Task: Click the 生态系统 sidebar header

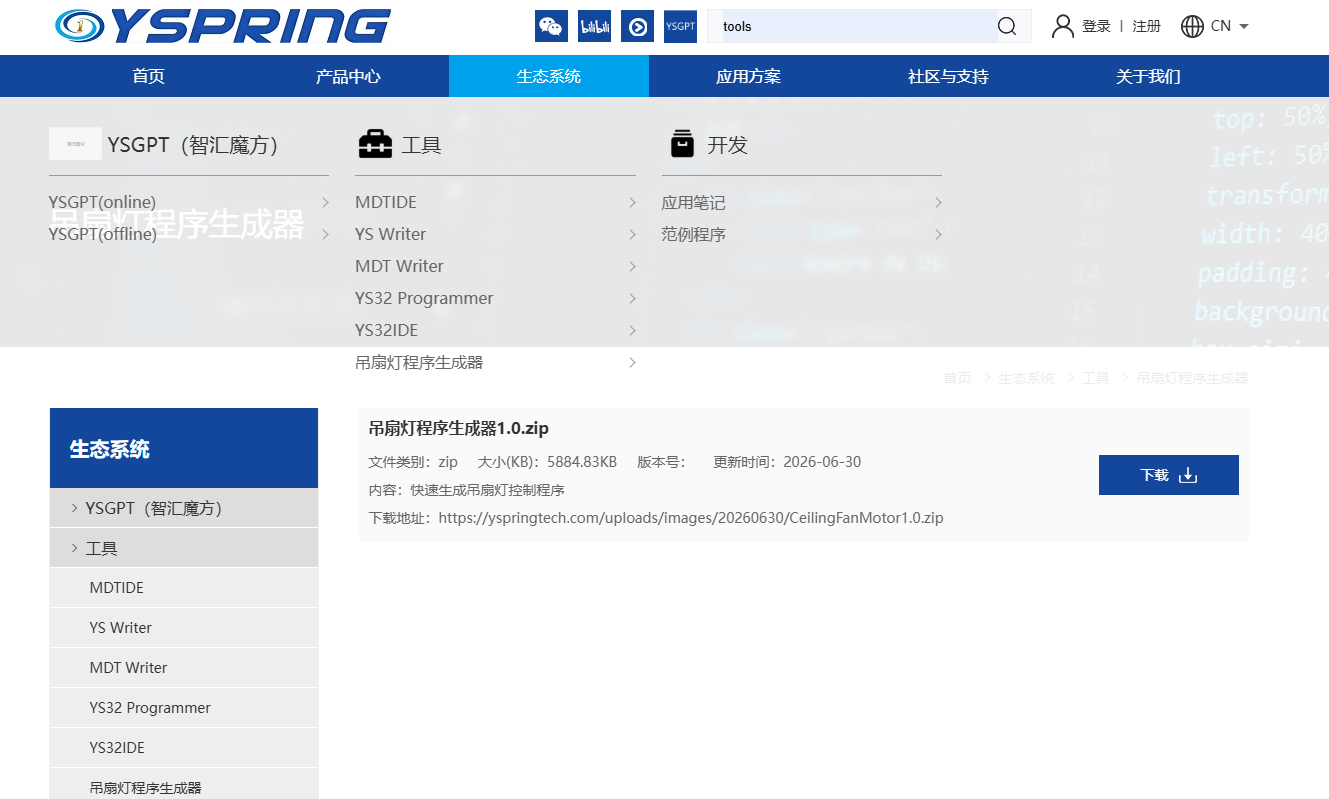Action: (x=184, y=448)
